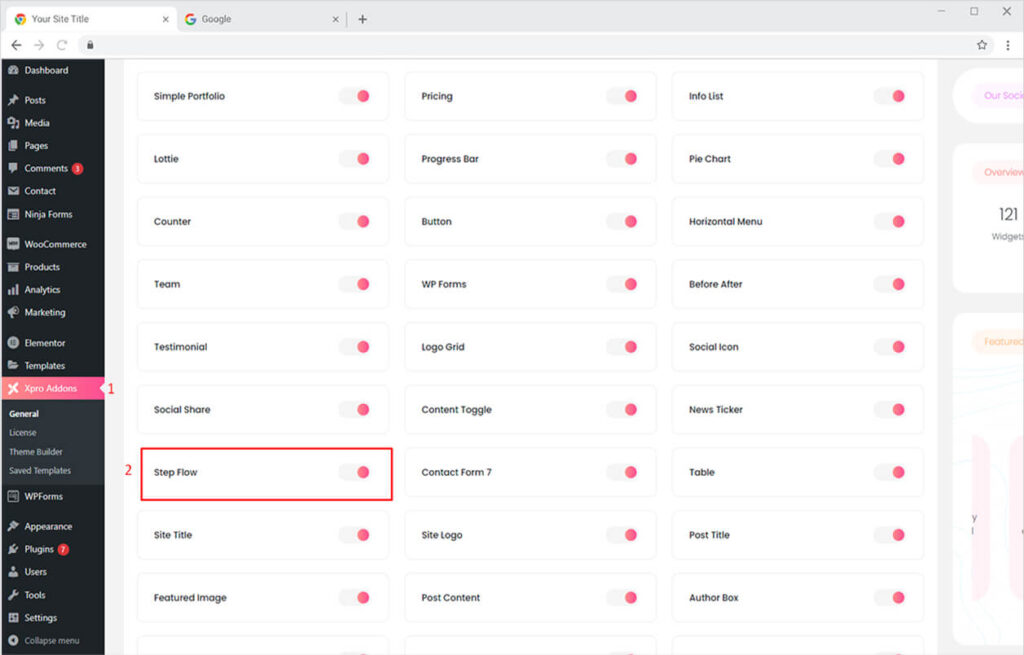This screenshot has height=655, width=1024.
Task: Switch off the Pie Chart widget
Action: tap(890, 159)
